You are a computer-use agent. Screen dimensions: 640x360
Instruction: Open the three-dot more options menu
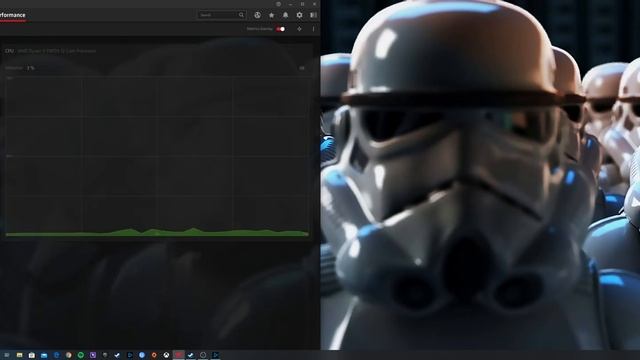pos(313,29)
